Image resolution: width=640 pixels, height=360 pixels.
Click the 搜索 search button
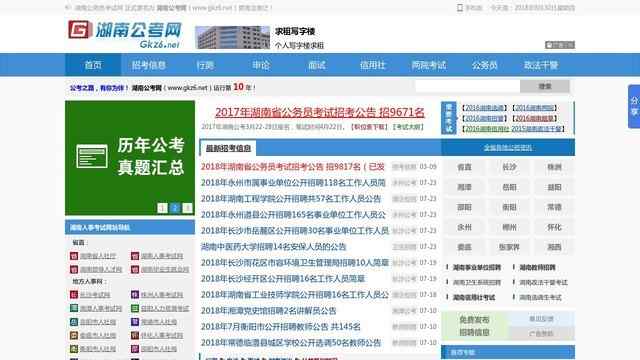545,86
